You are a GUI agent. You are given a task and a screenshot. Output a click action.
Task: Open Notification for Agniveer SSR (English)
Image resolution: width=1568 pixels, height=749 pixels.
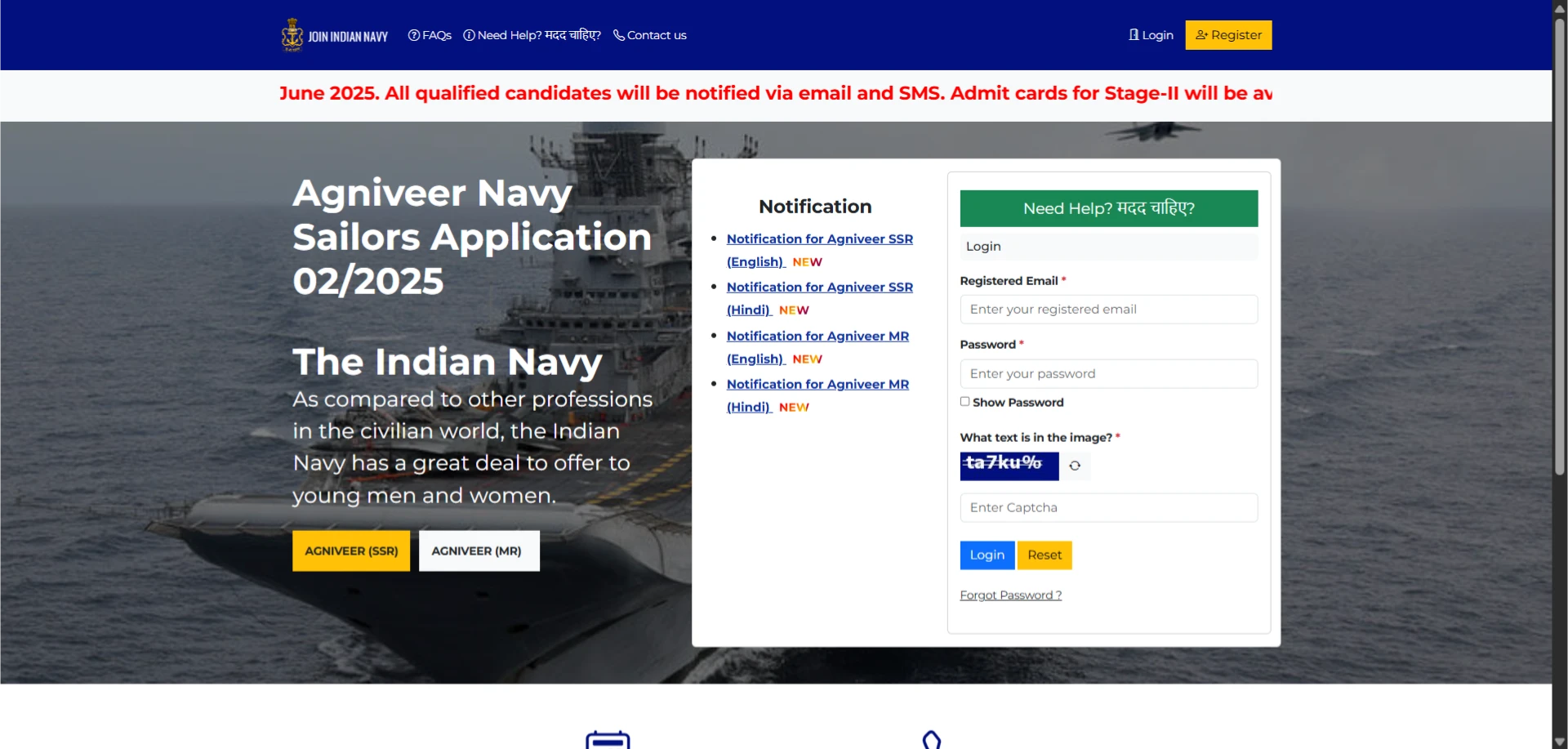click(819, 250)
